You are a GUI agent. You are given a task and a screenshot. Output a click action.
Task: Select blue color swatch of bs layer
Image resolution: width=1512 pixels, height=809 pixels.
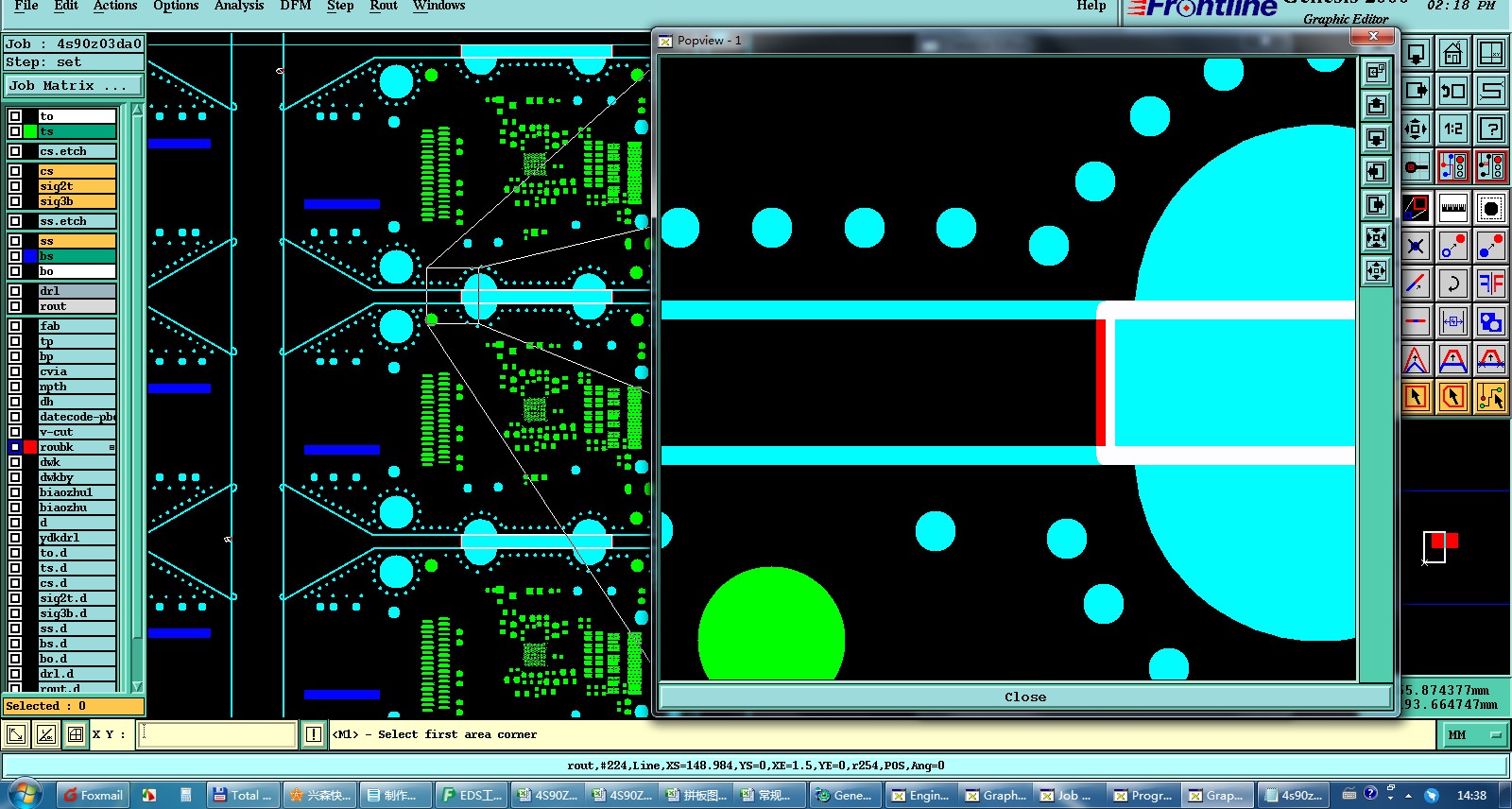[30, 256]
